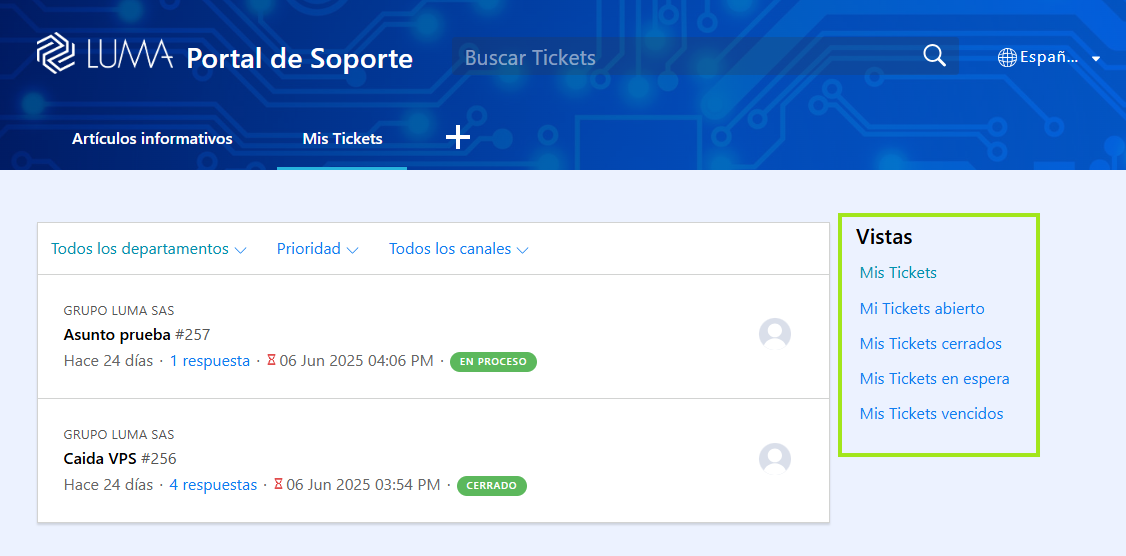1126x556 pixels.
Task: Click avatar icon on Asunto prueba ticket
Action: click(775, 334)
